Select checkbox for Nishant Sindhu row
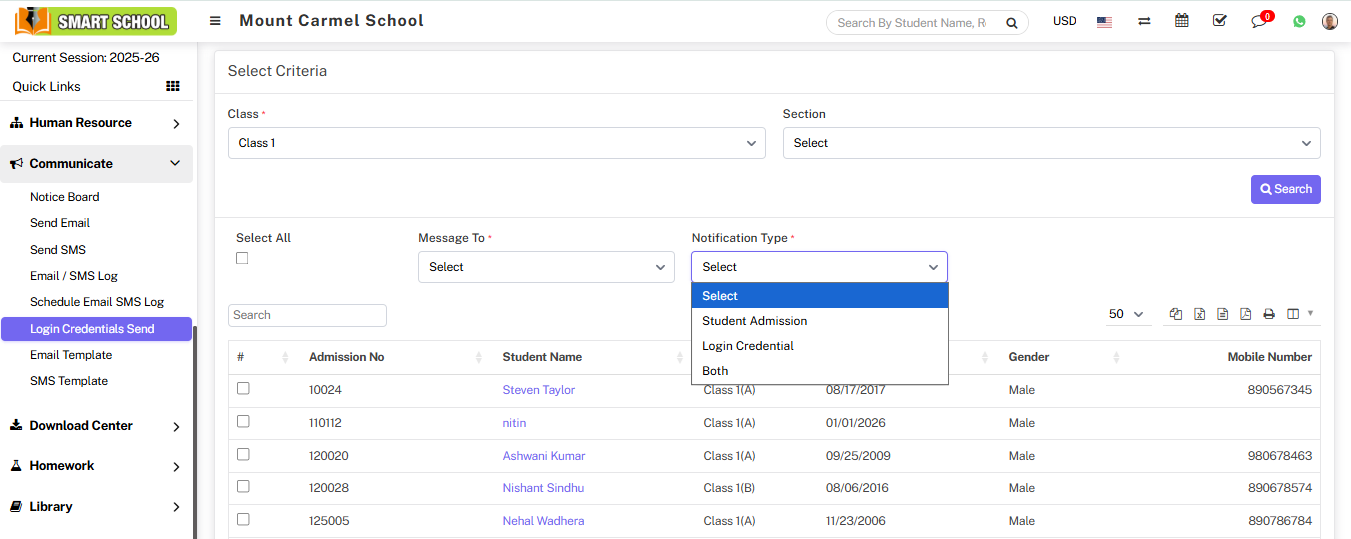Screen dimensions: 1351x539 click(x=243, y=487)
